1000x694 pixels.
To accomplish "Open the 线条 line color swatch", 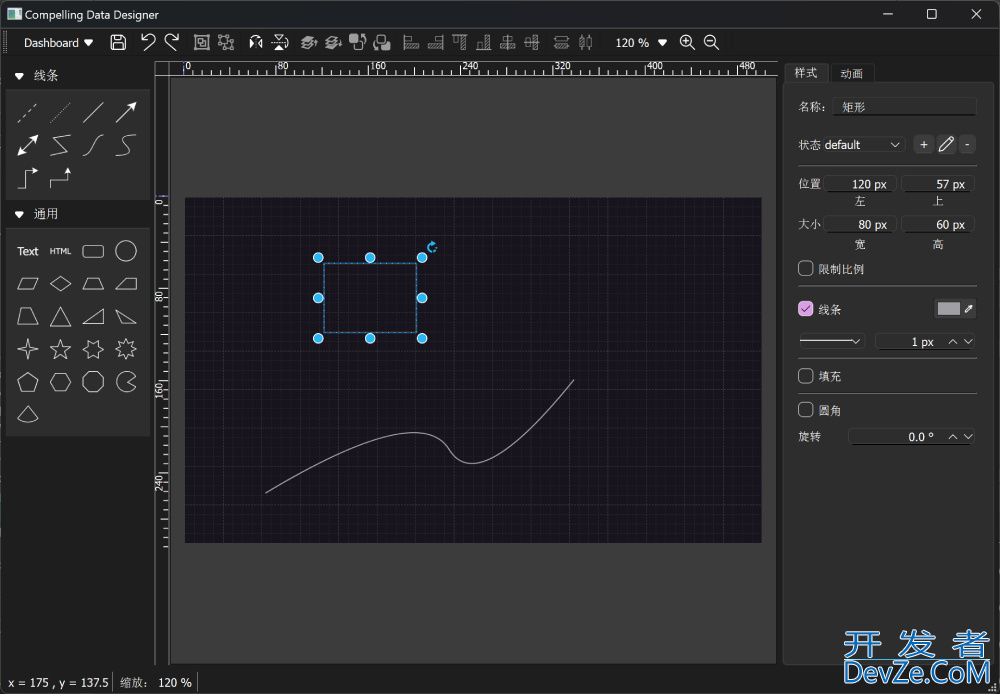I will coord(948,309).
